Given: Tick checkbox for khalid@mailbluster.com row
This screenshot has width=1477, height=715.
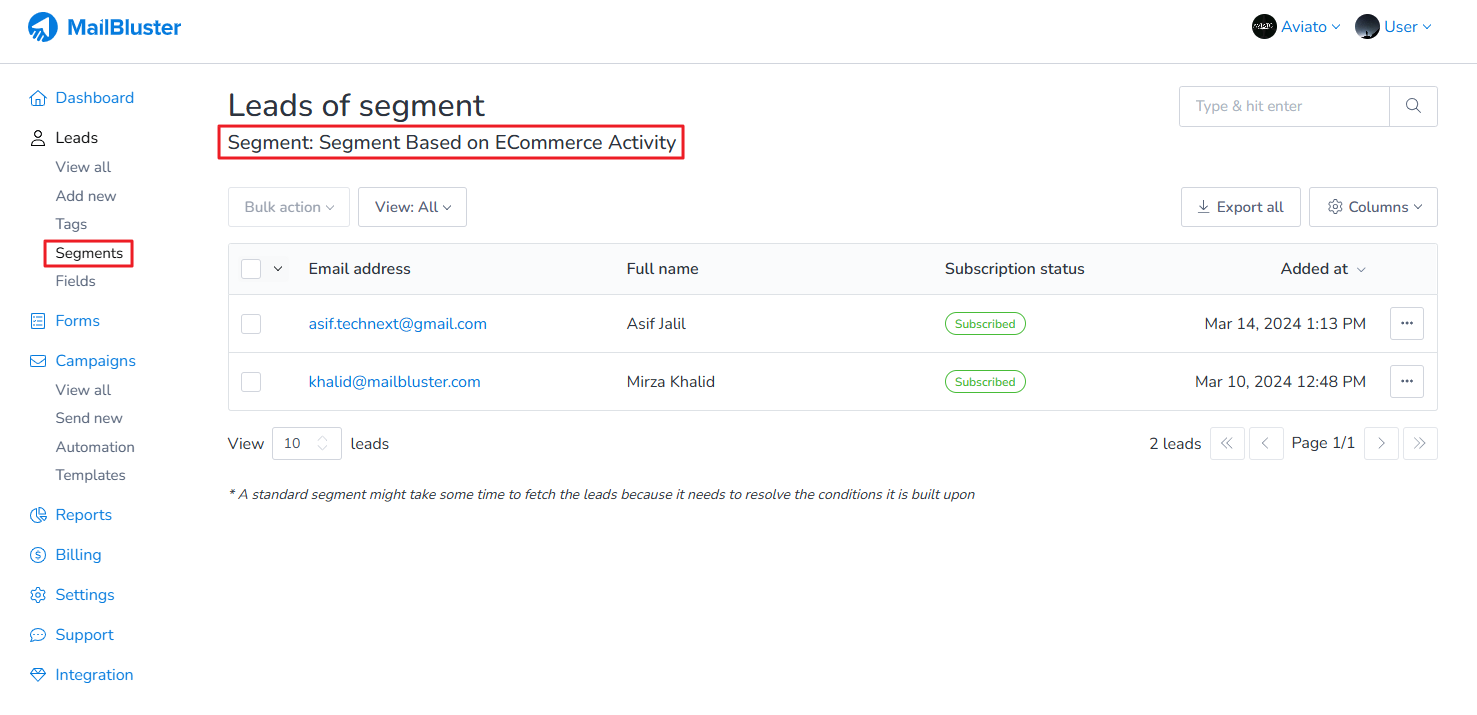Looking at the screenshot, I should point(251,382).
